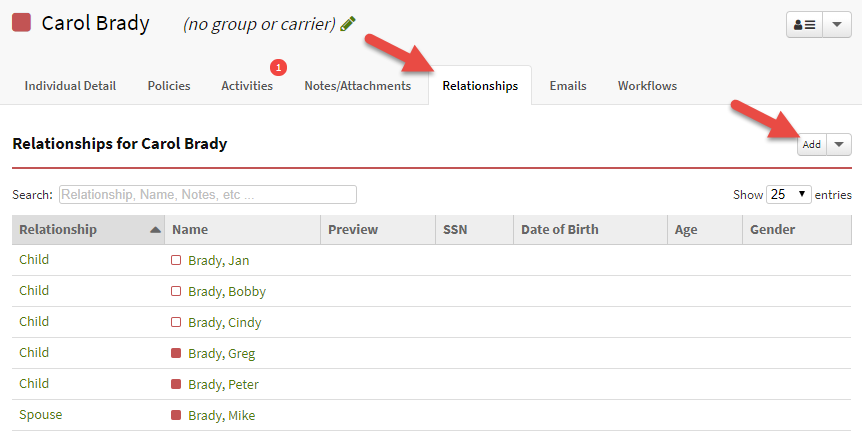Viewport: 862px width, 440px height.
Task: Click the sort arrow in Relationship header
Action: (x=156, y=230)
